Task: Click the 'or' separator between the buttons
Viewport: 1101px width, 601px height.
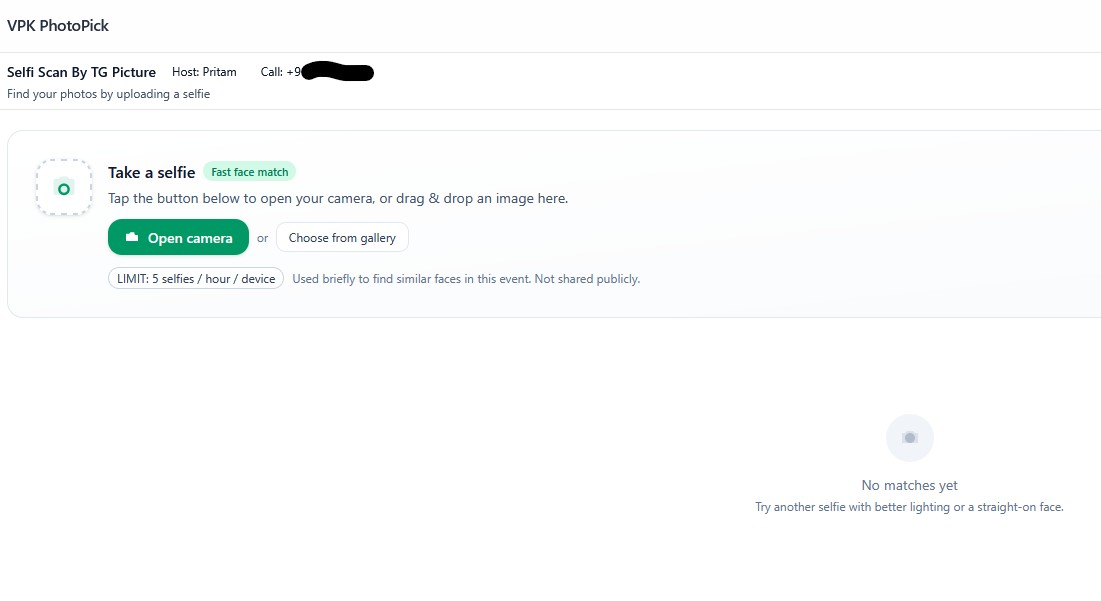Action: [x=263, y=238]
